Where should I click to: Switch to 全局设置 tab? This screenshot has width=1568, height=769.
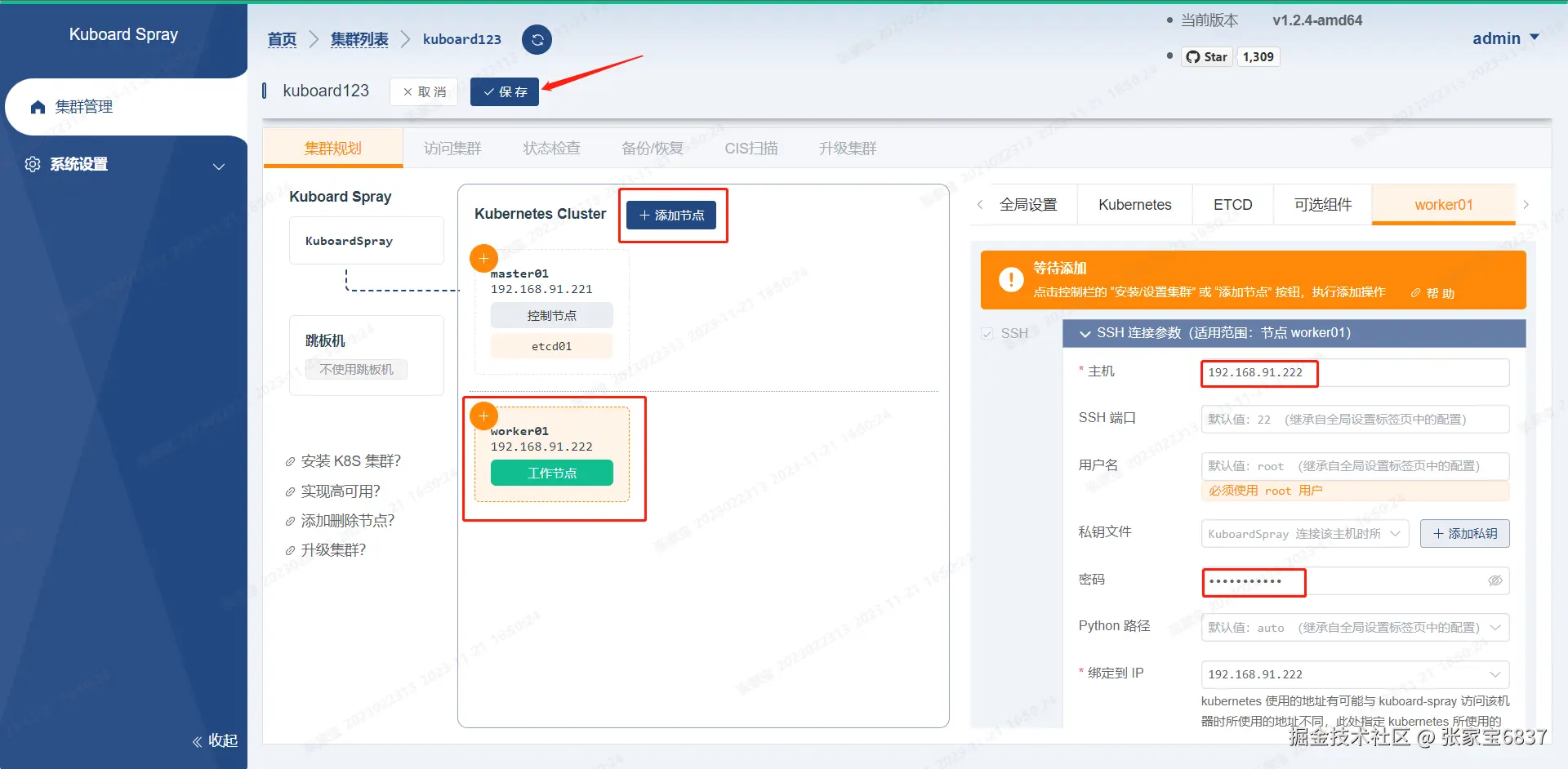click(x=1028, y=205)
